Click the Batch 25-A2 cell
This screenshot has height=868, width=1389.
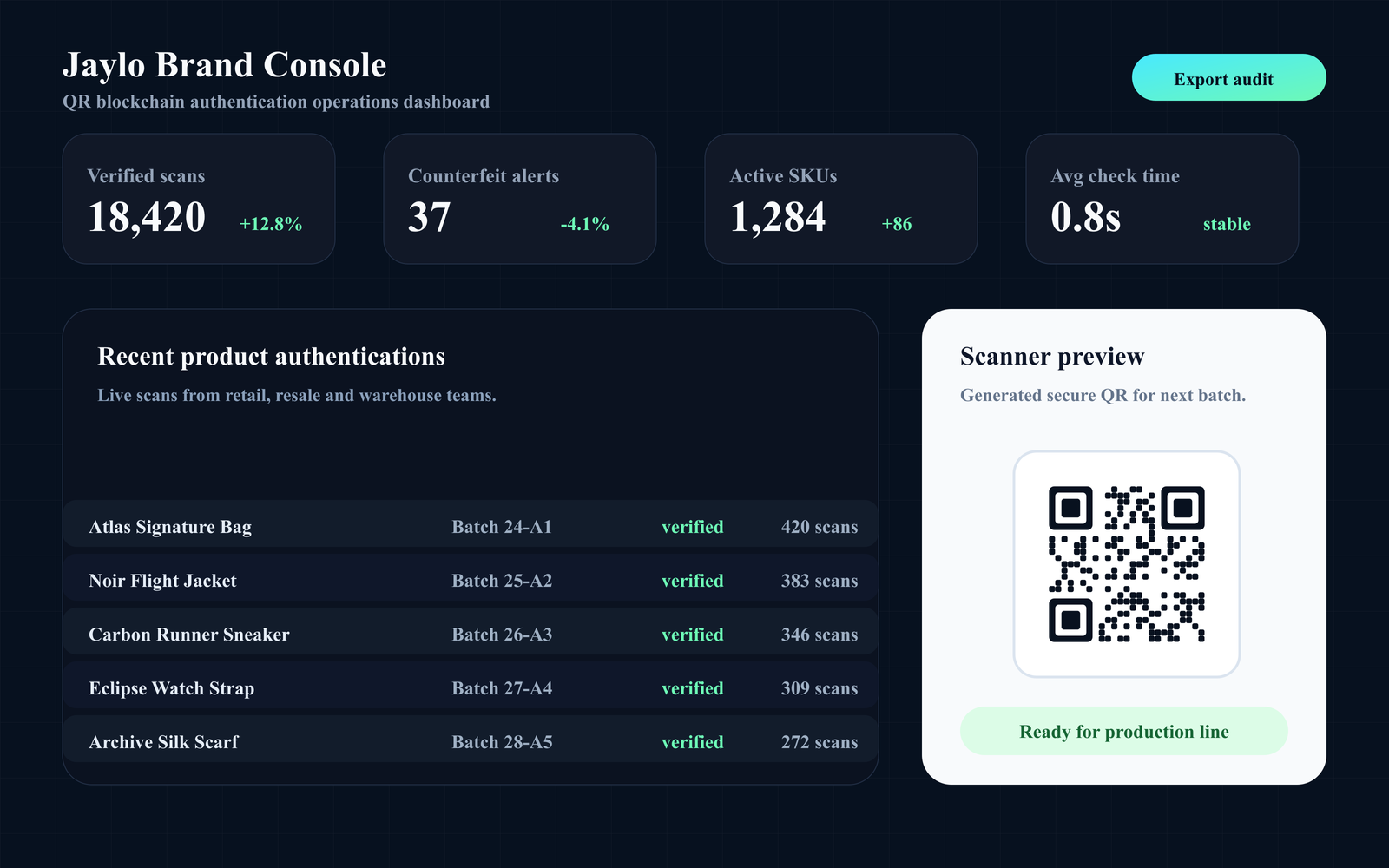click(x=502, y=581)
